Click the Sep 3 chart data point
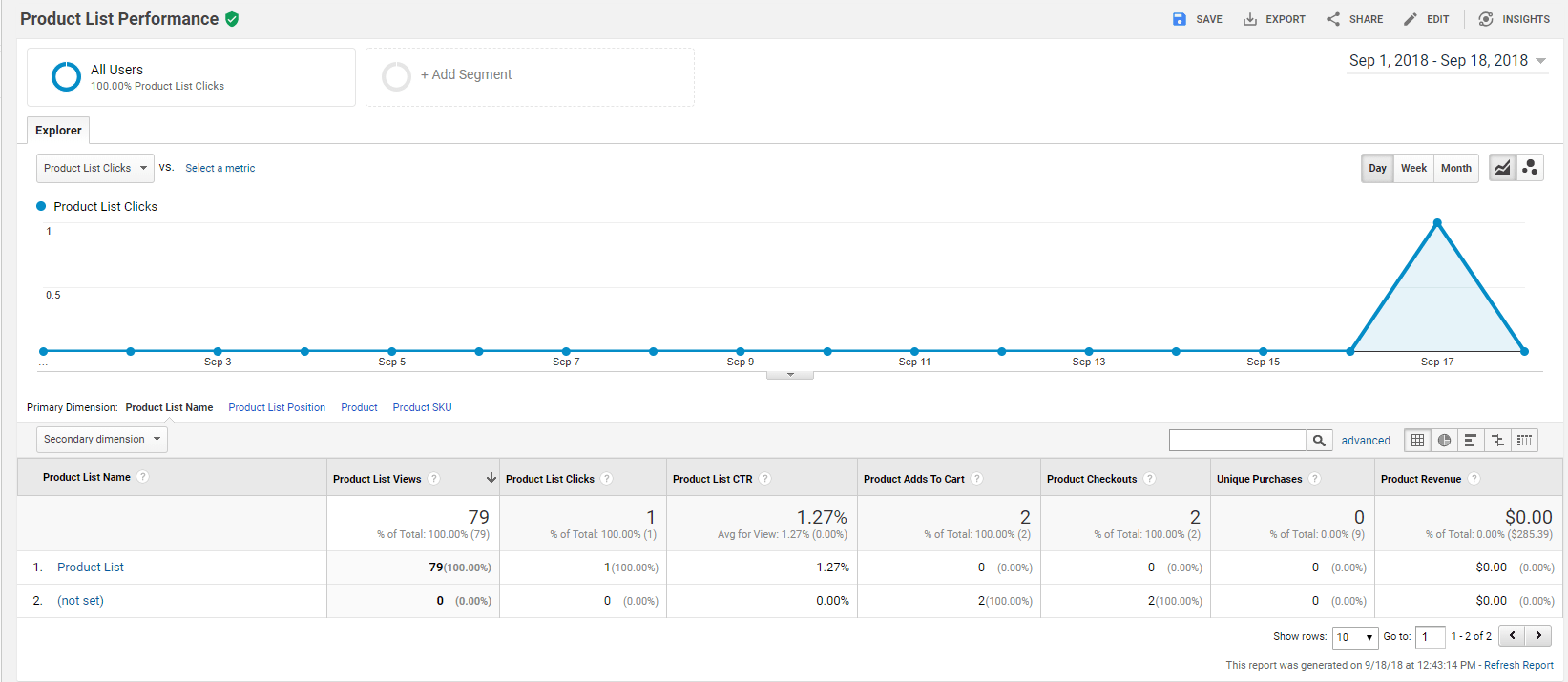This screenshot has width=1568, height=682. click(218, 351)
